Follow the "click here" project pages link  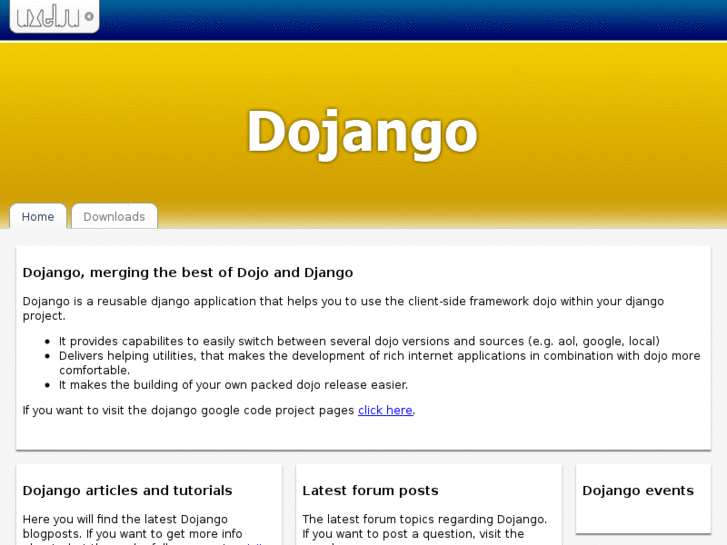point(385,410)
